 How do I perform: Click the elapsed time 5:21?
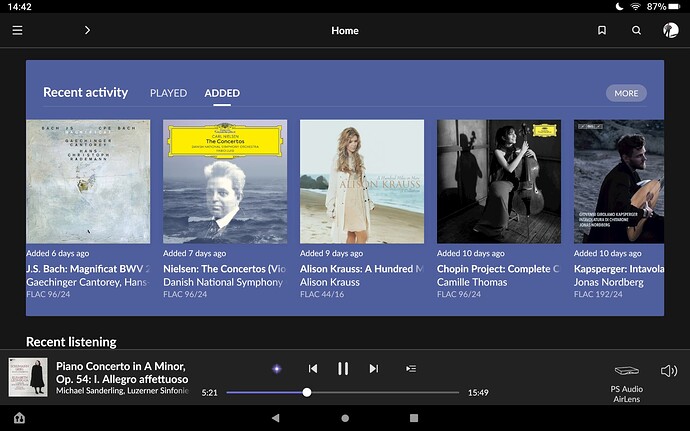(x=209, y=393)
